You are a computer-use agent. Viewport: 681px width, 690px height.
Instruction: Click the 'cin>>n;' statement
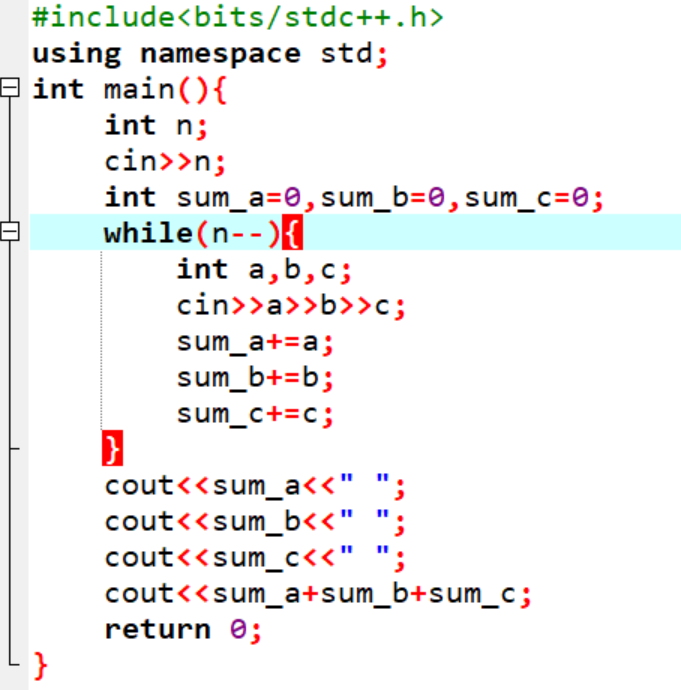[x=165, y=161]
